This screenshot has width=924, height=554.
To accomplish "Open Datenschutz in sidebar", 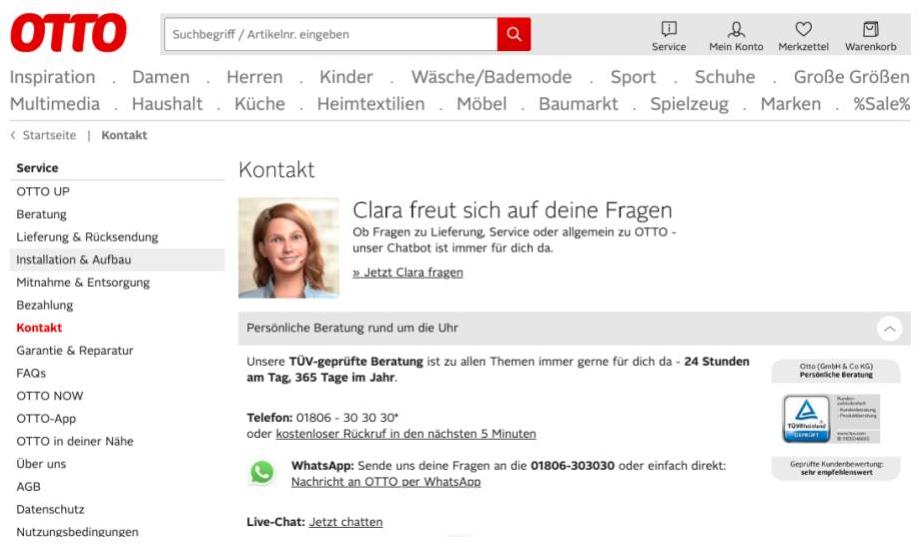I will (x=50, y=509).
